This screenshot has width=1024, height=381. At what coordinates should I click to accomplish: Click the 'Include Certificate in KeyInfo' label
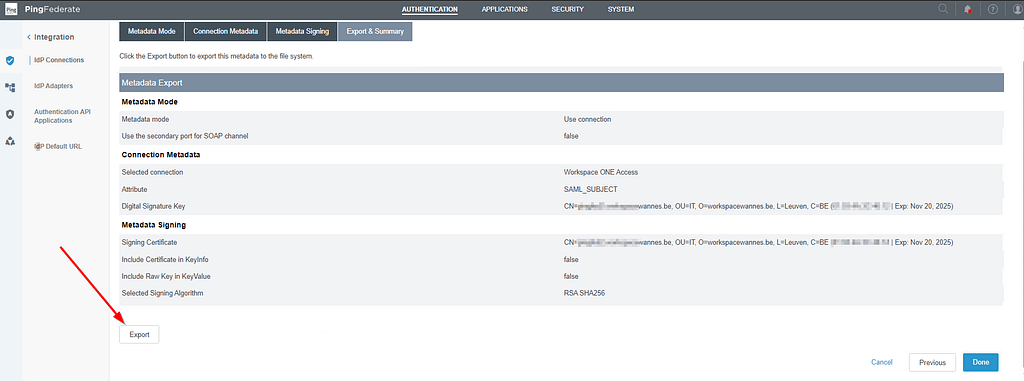click(165, 259)
